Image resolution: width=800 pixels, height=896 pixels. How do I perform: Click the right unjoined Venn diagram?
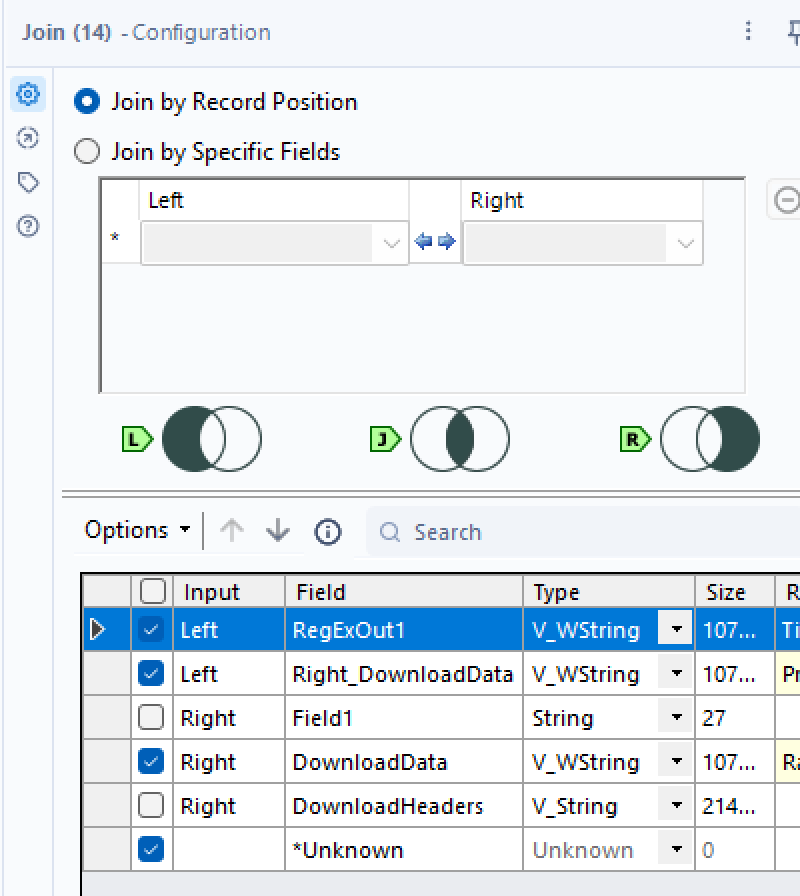point(710,439)
